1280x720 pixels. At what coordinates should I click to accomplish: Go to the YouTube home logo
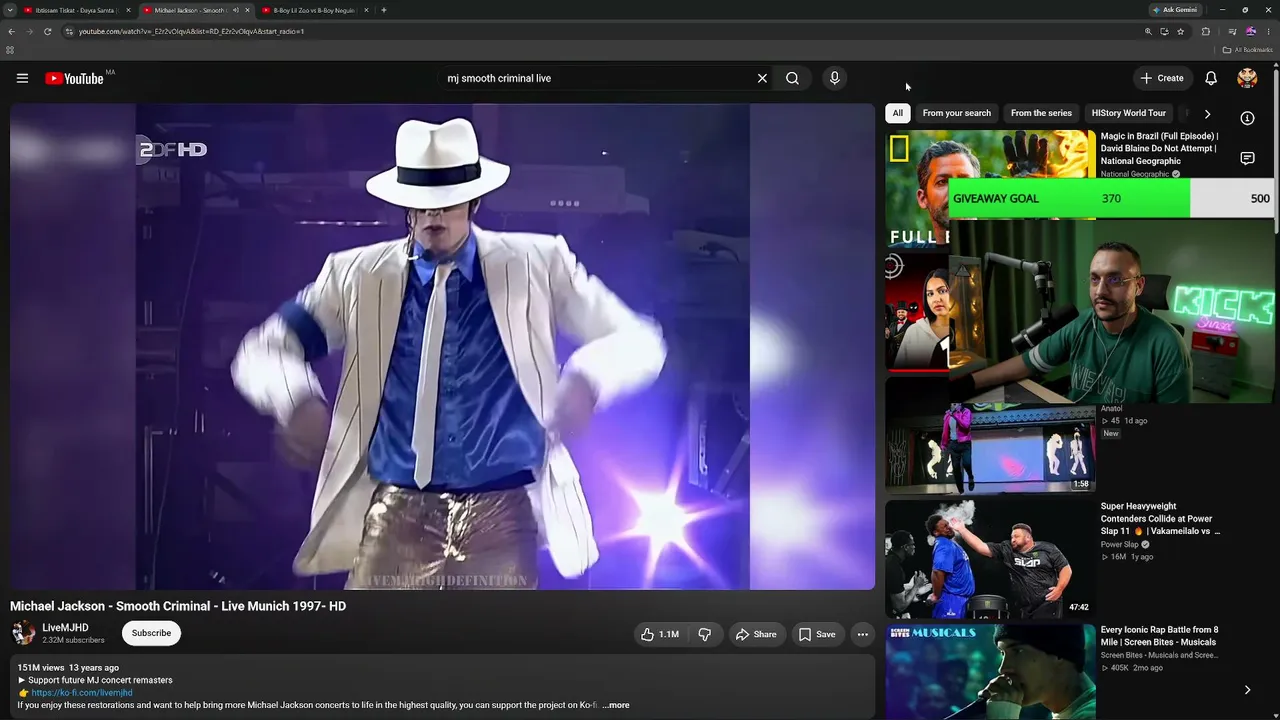pos(75,78)
